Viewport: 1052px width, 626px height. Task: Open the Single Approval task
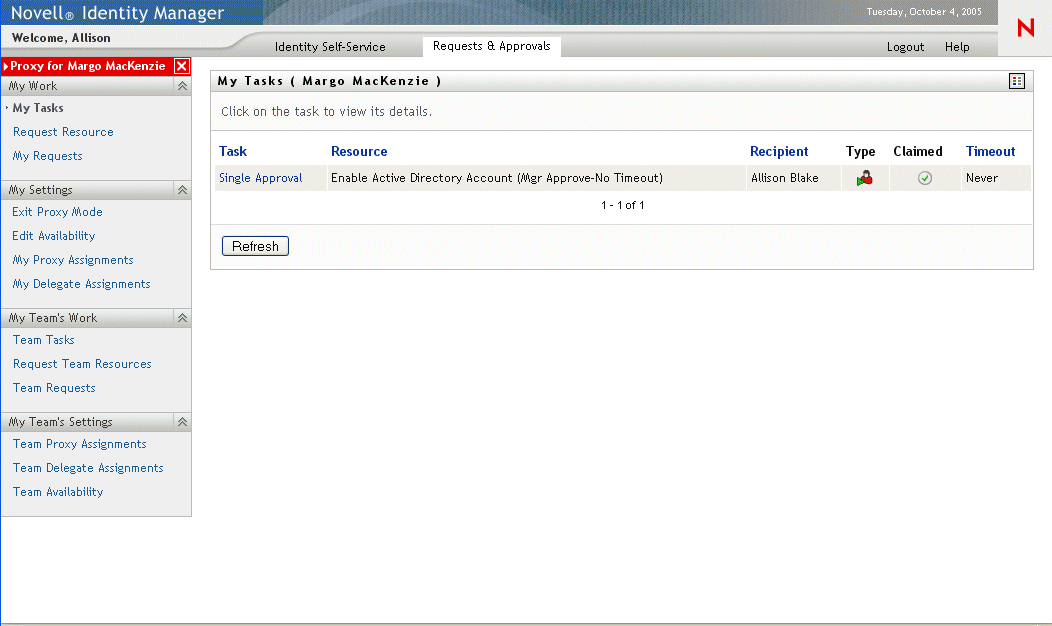coord(260,178)
